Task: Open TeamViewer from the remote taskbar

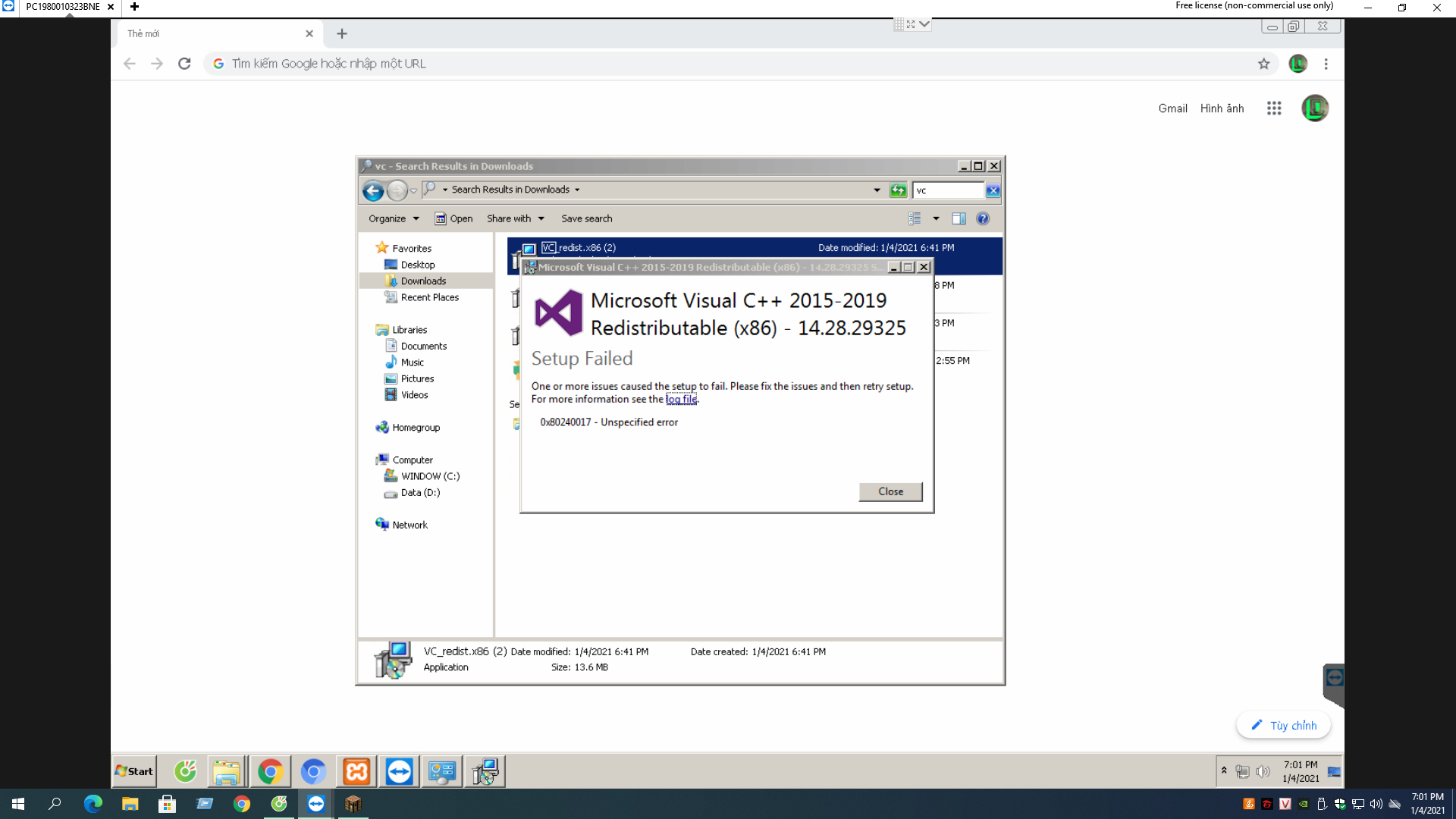Action: 399,771
